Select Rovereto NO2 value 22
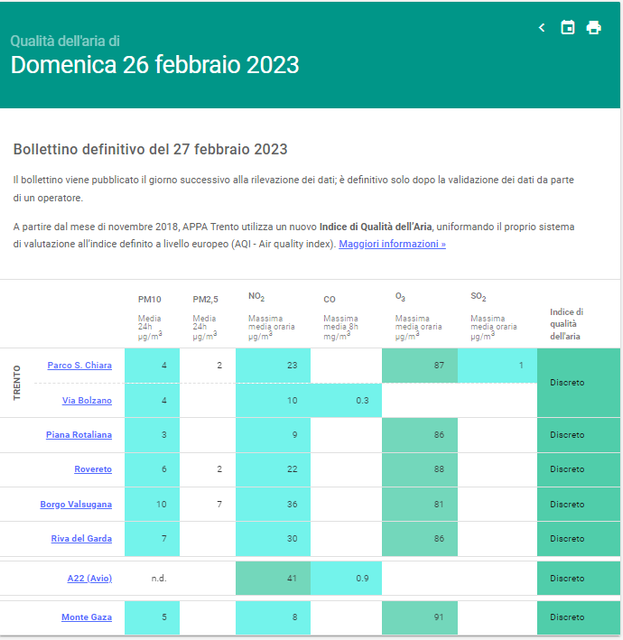Viewport: 623px width, 640px height. point(273,469)
